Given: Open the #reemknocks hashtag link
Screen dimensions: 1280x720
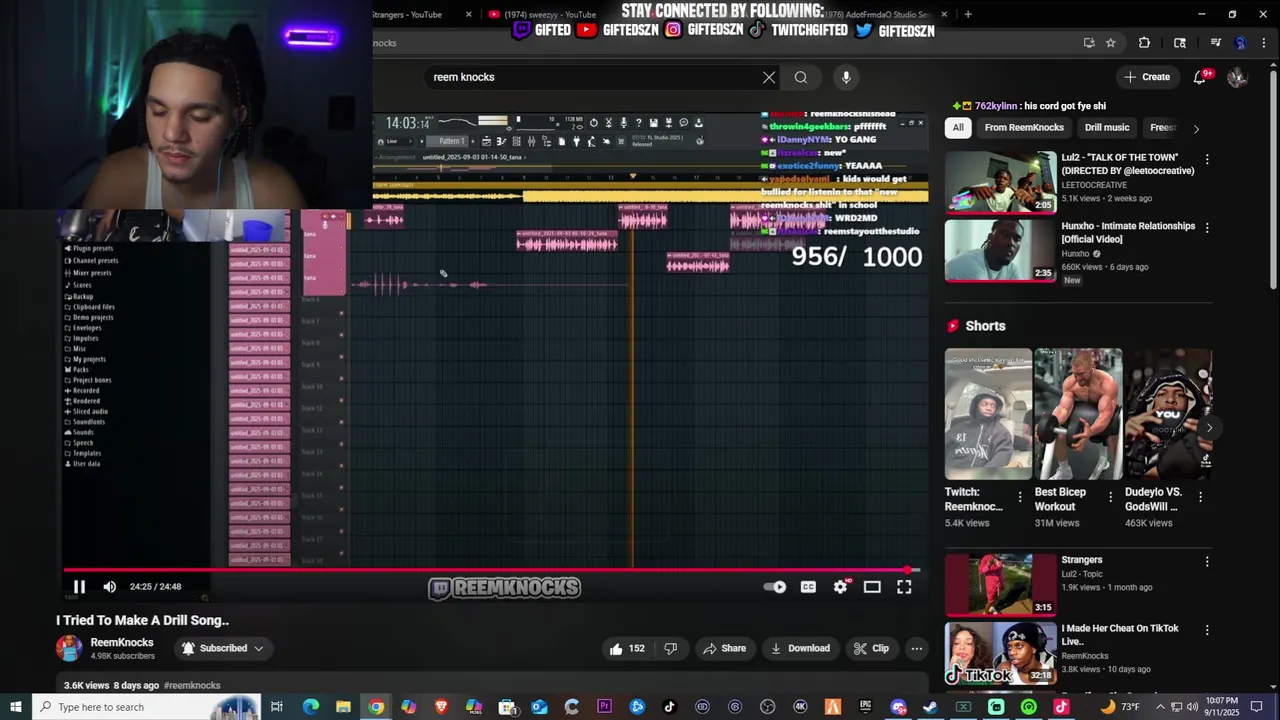Looking at the screenshot, I should [192, 685].
